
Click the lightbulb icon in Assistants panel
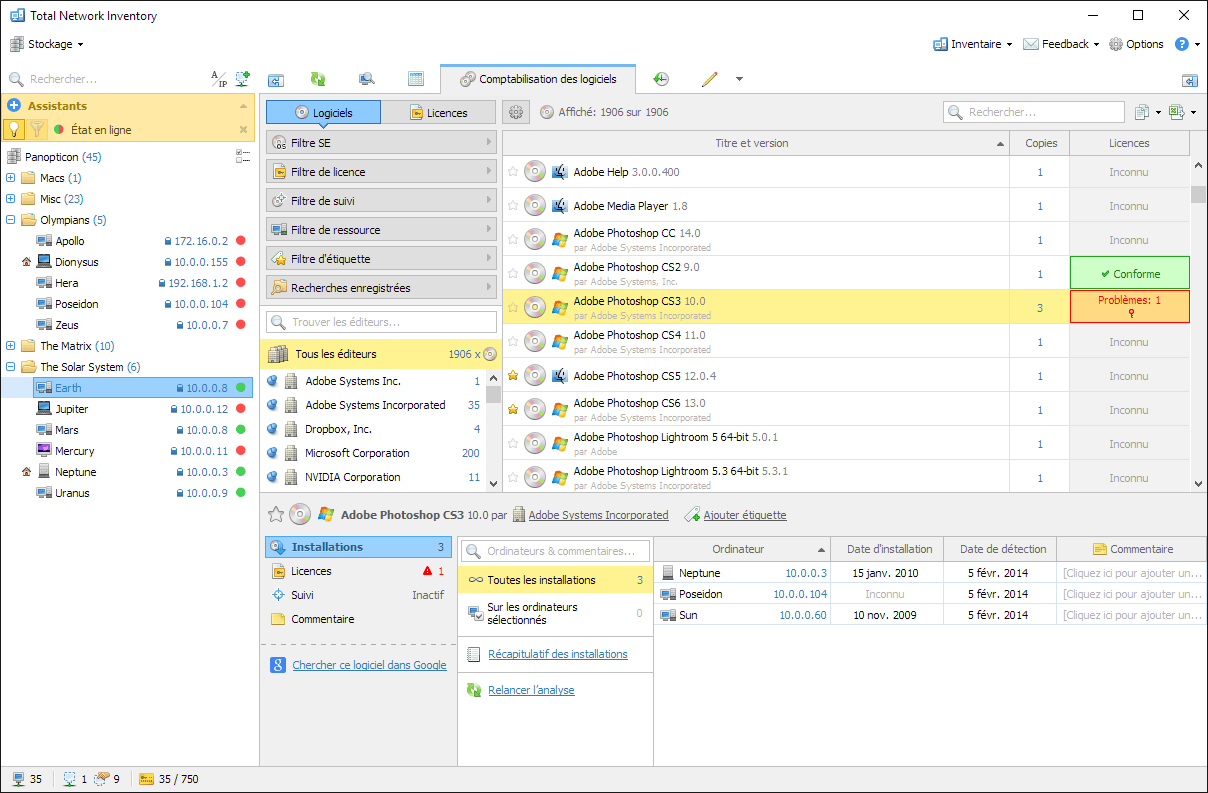(x=15, y=129)
